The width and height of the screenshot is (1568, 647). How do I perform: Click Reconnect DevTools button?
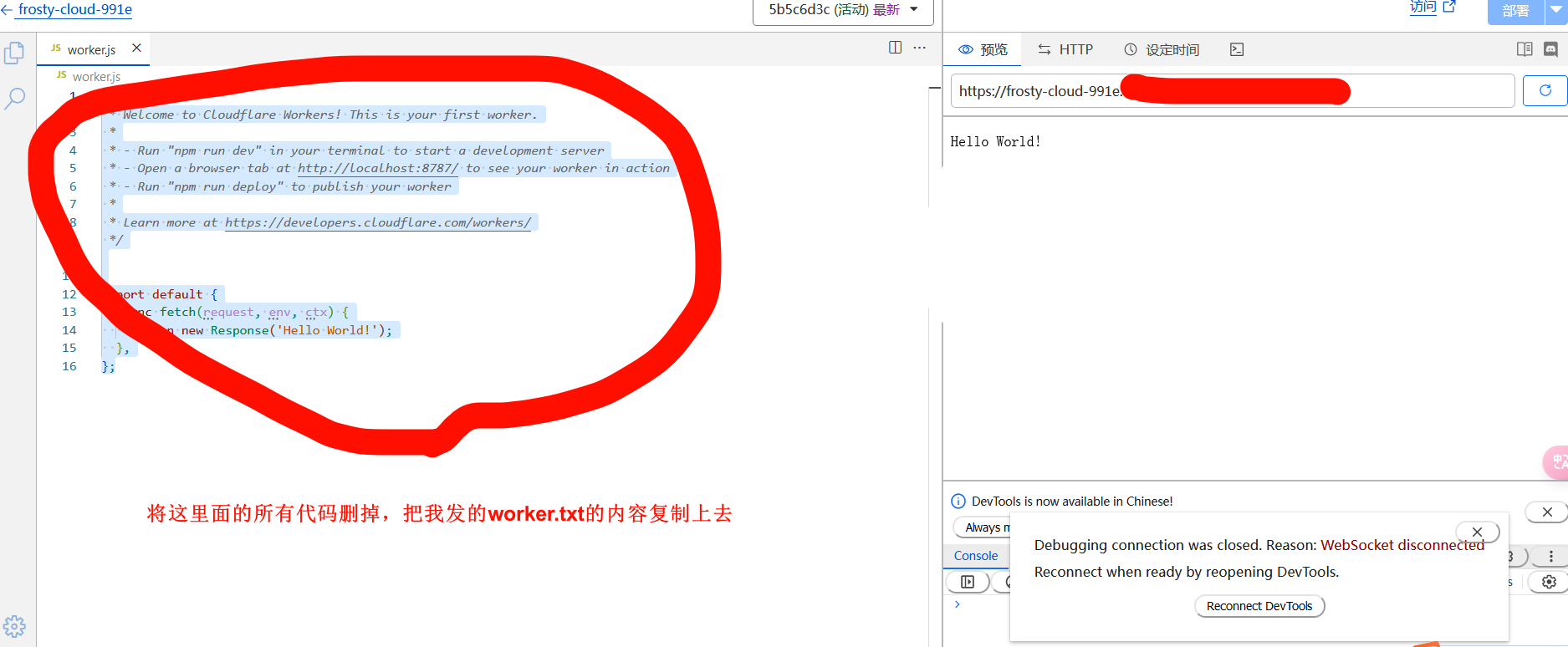coord(1259,606)
